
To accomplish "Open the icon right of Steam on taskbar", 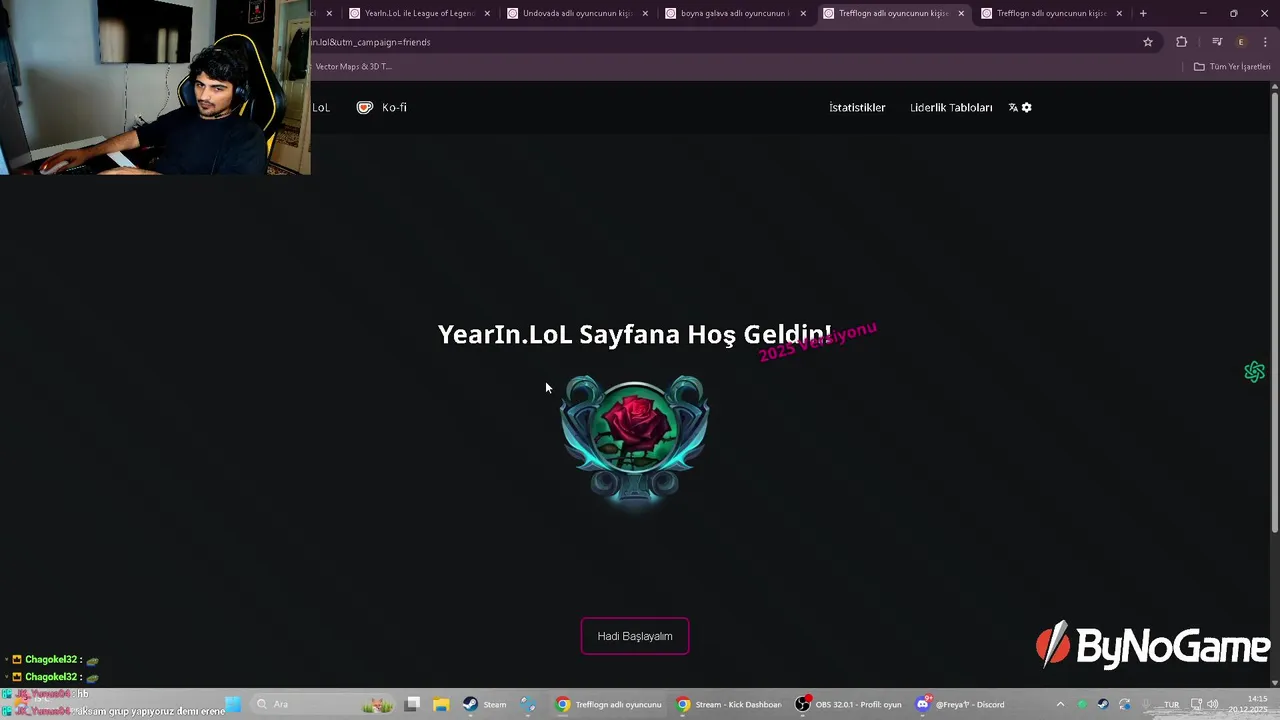I will [528, 704].
